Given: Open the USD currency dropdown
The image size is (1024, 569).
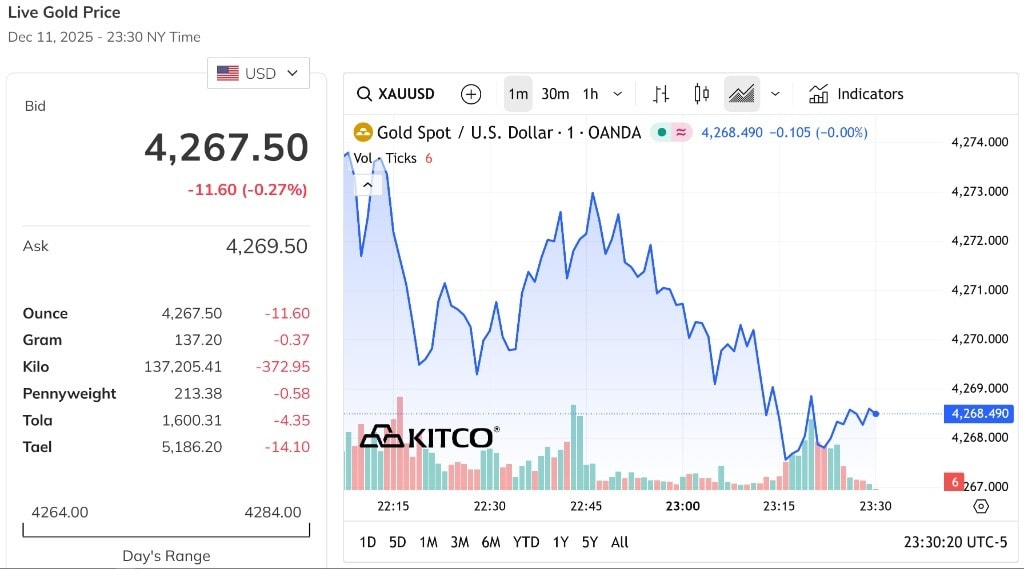Looking at the screenshot, I should click(x=258, y=73).
